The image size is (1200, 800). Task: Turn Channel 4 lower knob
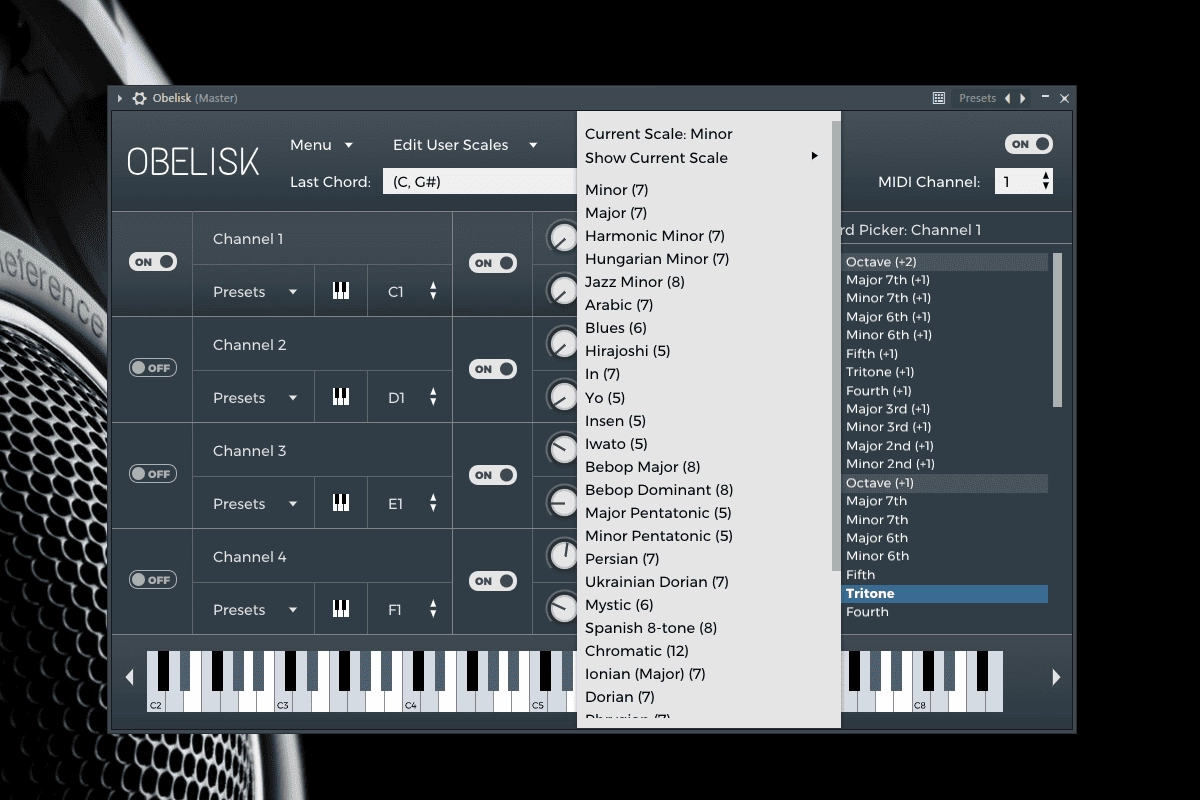pos(563,607)
